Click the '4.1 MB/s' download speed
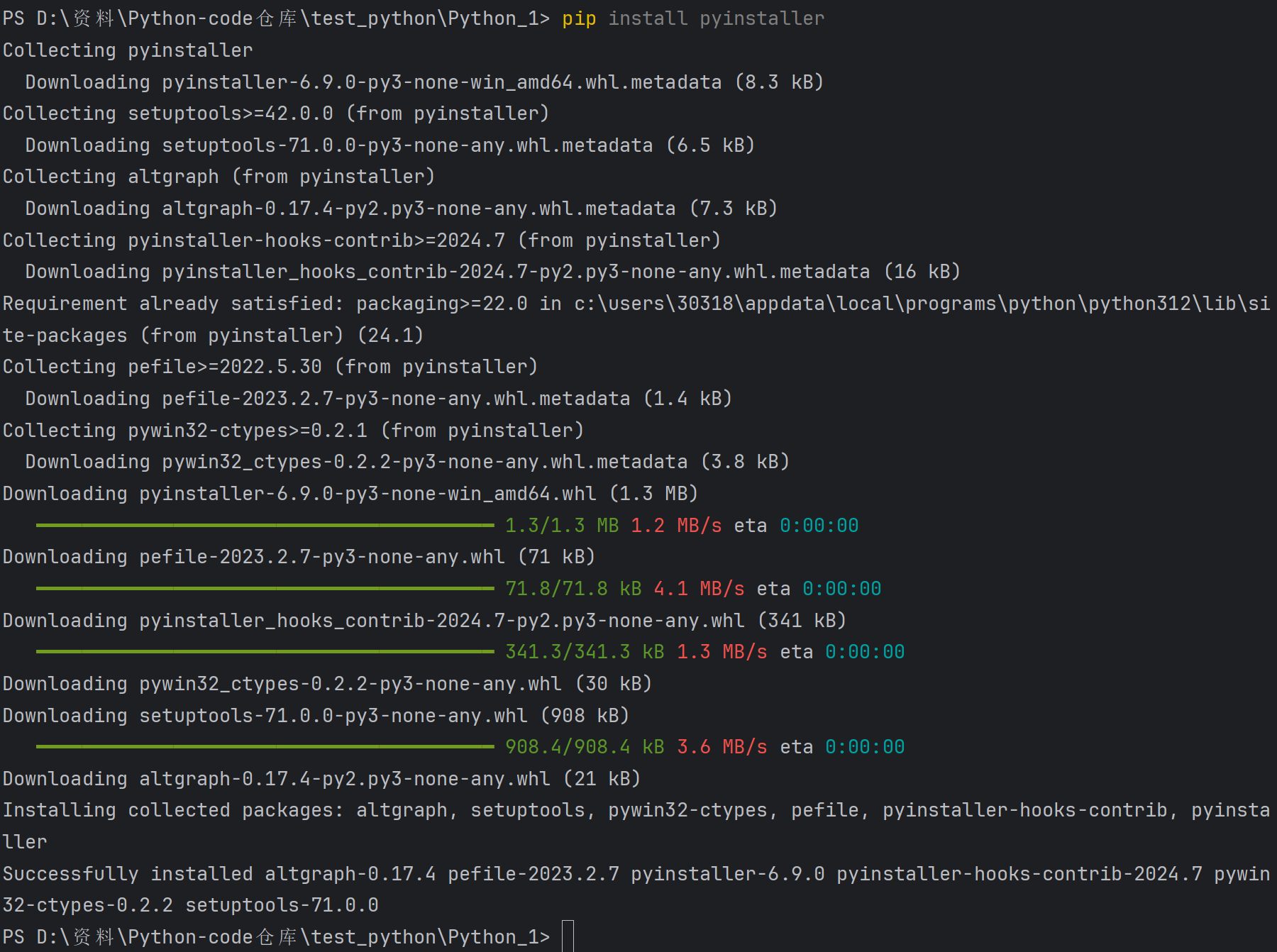Viewport: 1277px width, 952px height. point(699,589)
